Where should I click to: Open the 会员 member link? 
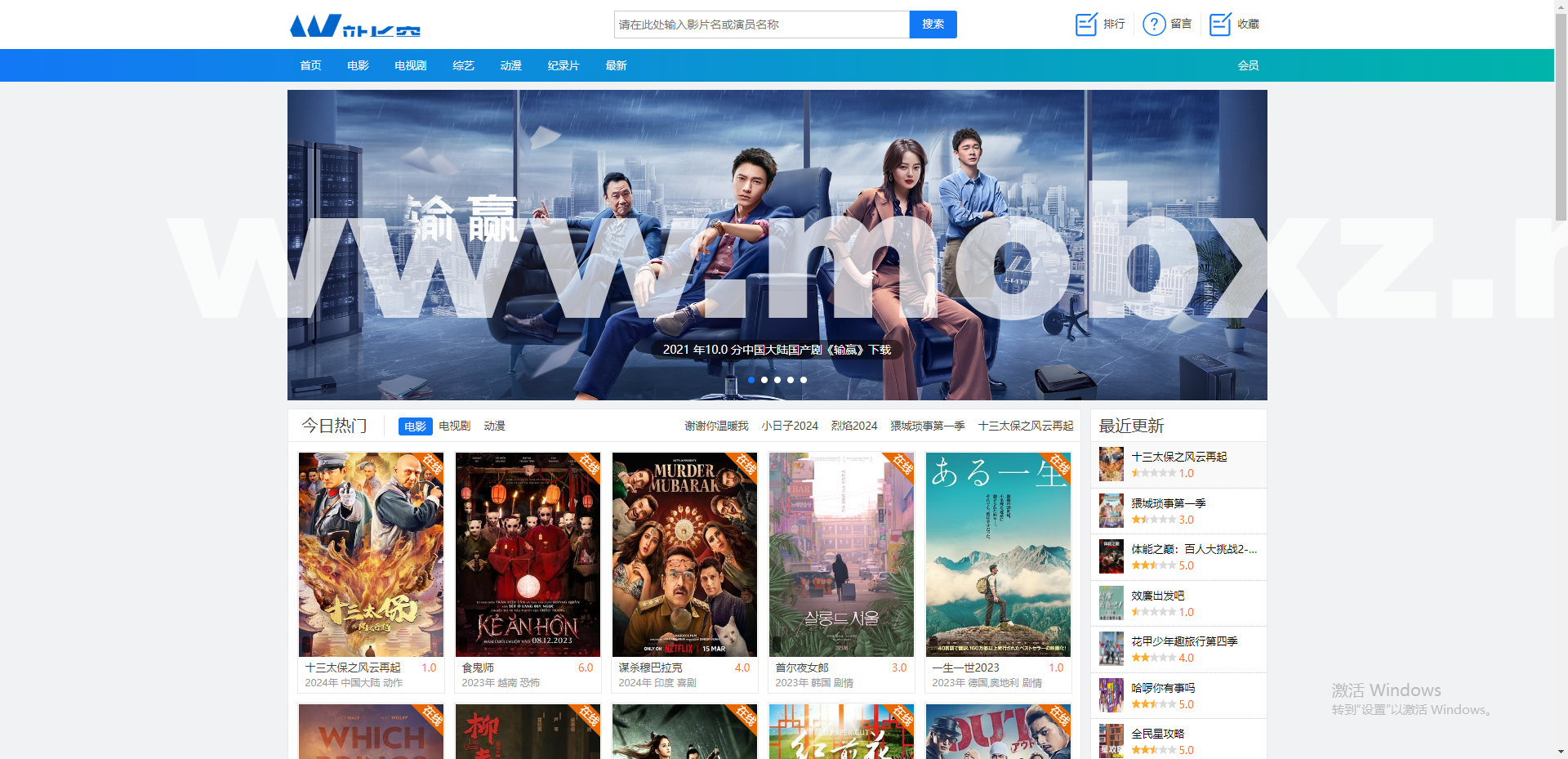click(x=1248, y=65)
